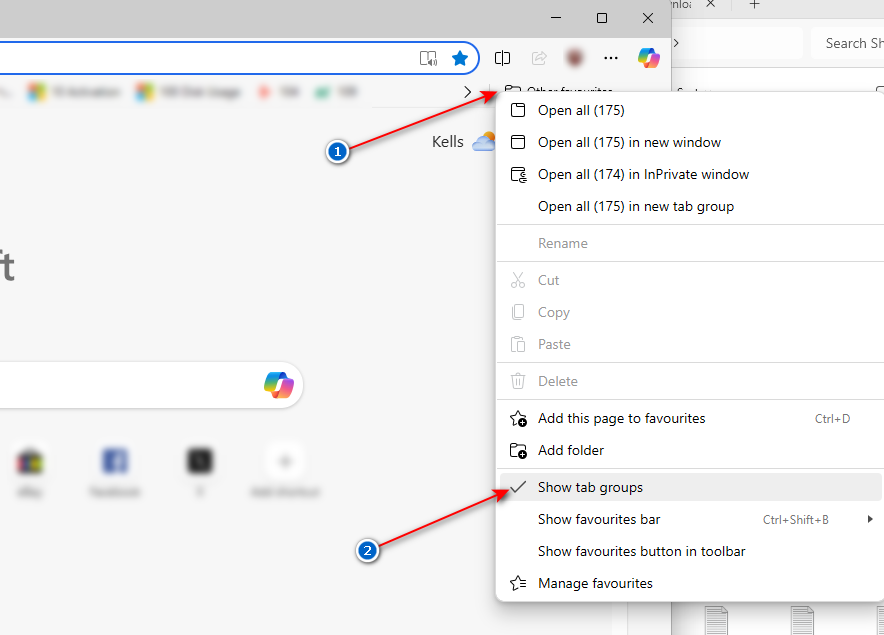This screenshot has height=635, width=884.
Task: Click the Facebook shortcut tile
Action: [x=115, y=471]
